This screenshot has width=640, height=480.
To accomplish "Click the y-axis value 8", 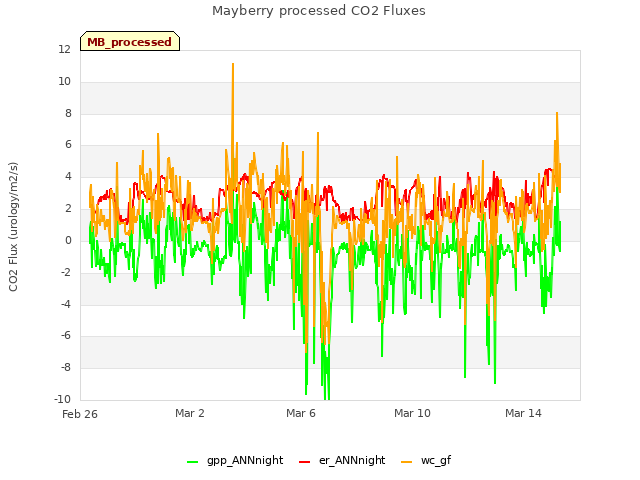I will tap(68, 113).
